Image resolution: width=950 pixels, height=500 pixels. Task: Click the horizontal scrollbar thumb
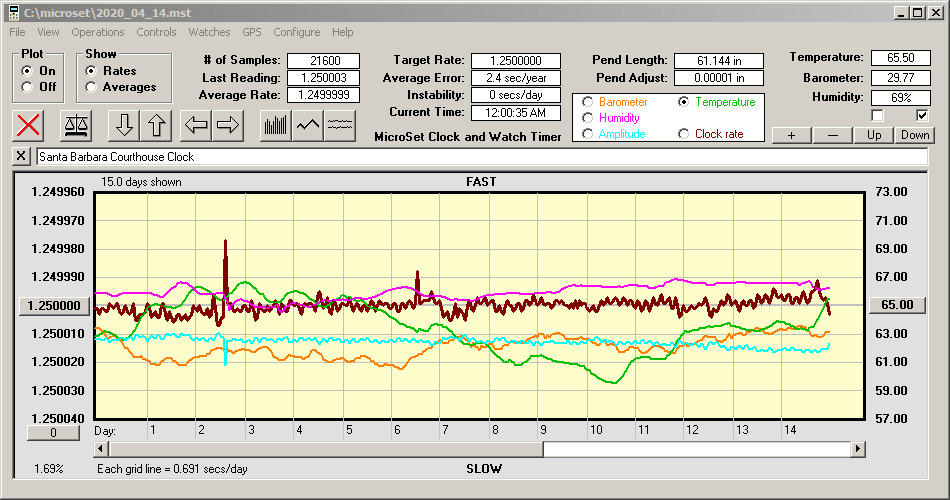pos(326,449)
